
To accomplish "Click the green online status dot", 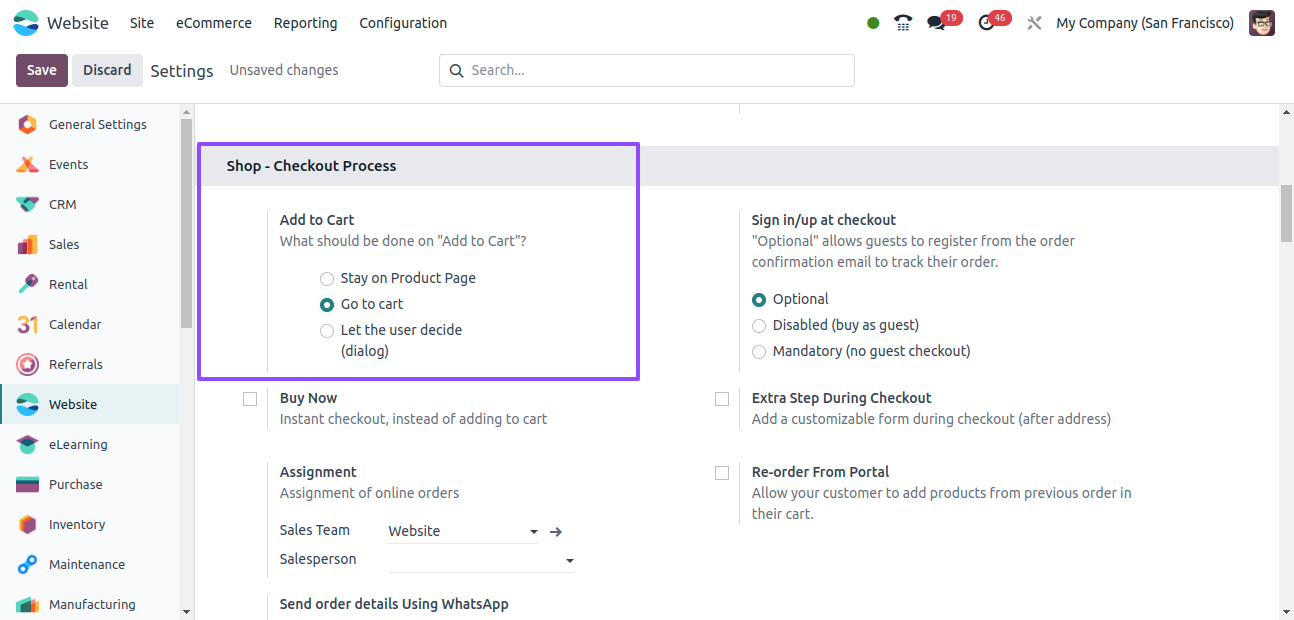I will tap(873, 23).
